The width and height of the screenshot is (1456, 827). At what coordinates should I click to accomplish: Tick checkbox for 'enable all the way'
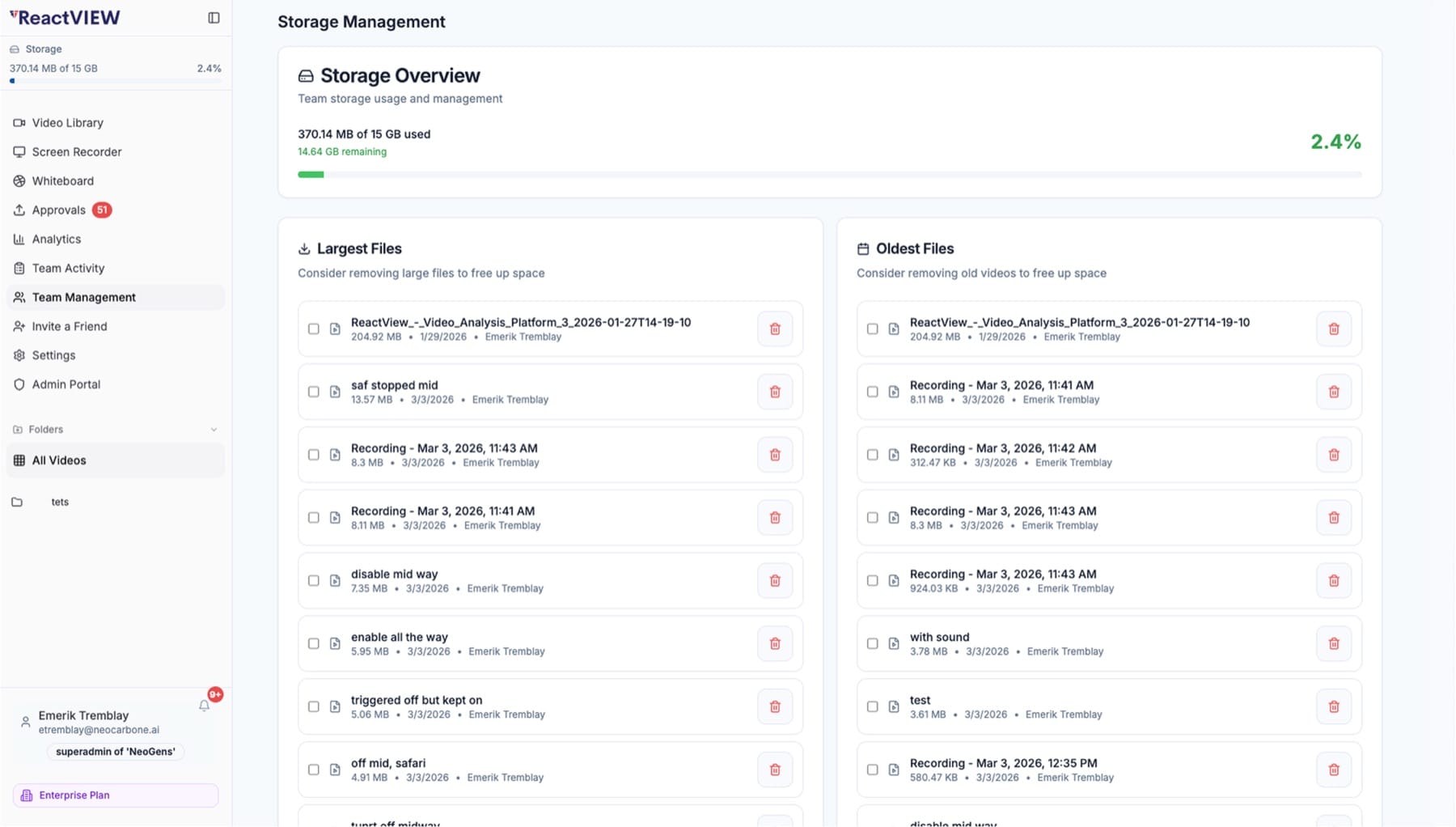[x=314, y=644]
